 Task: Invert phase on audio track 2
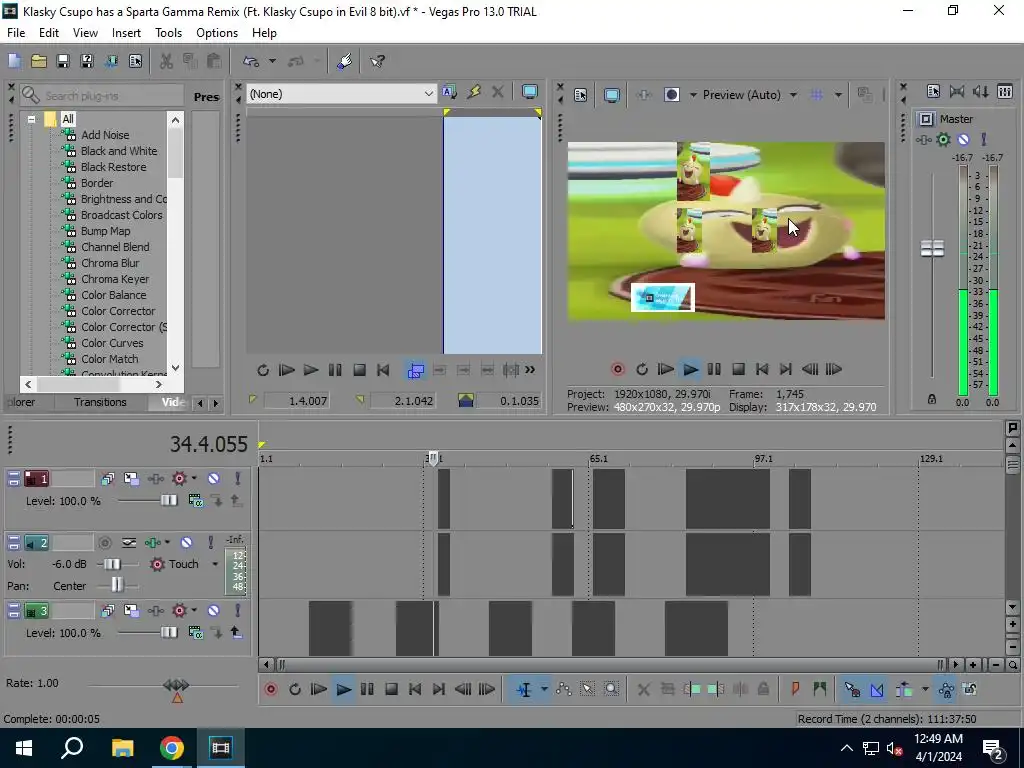(129, 542)
